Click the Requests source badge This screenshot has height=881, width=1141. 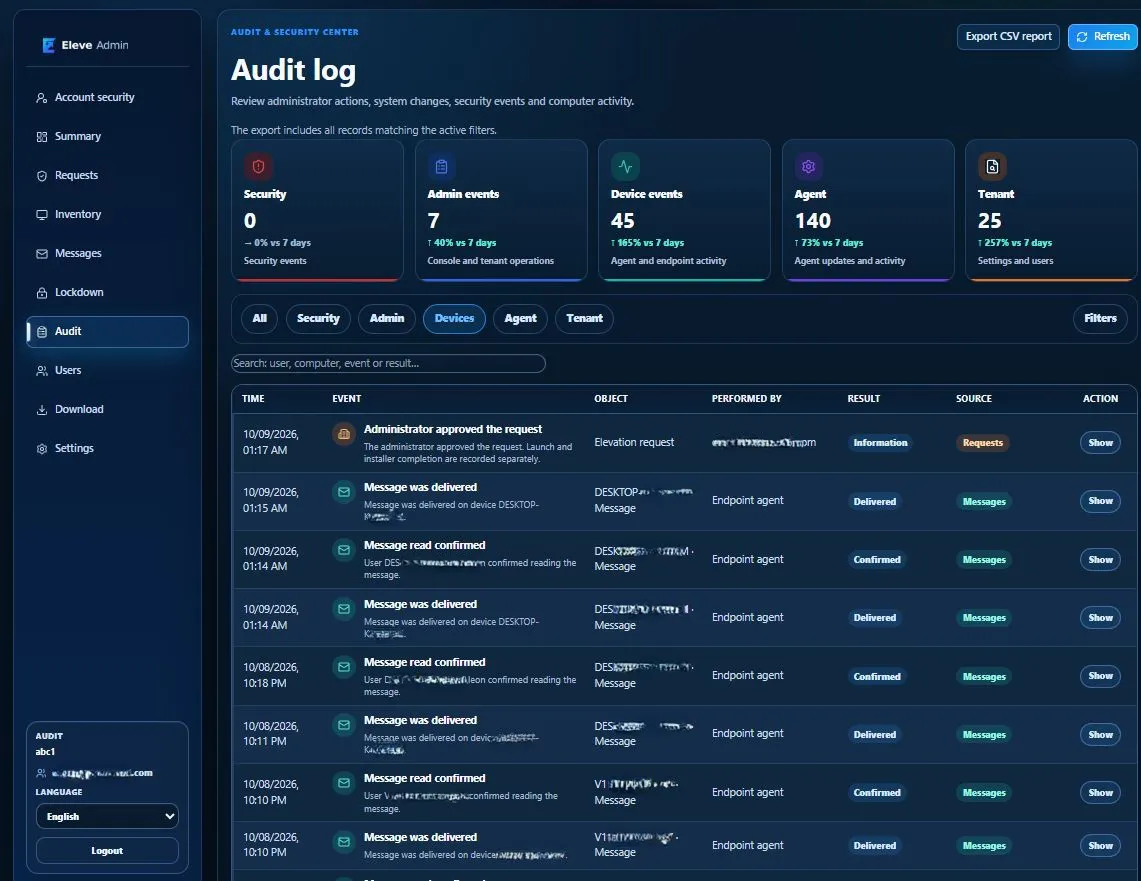coord(982,442)
